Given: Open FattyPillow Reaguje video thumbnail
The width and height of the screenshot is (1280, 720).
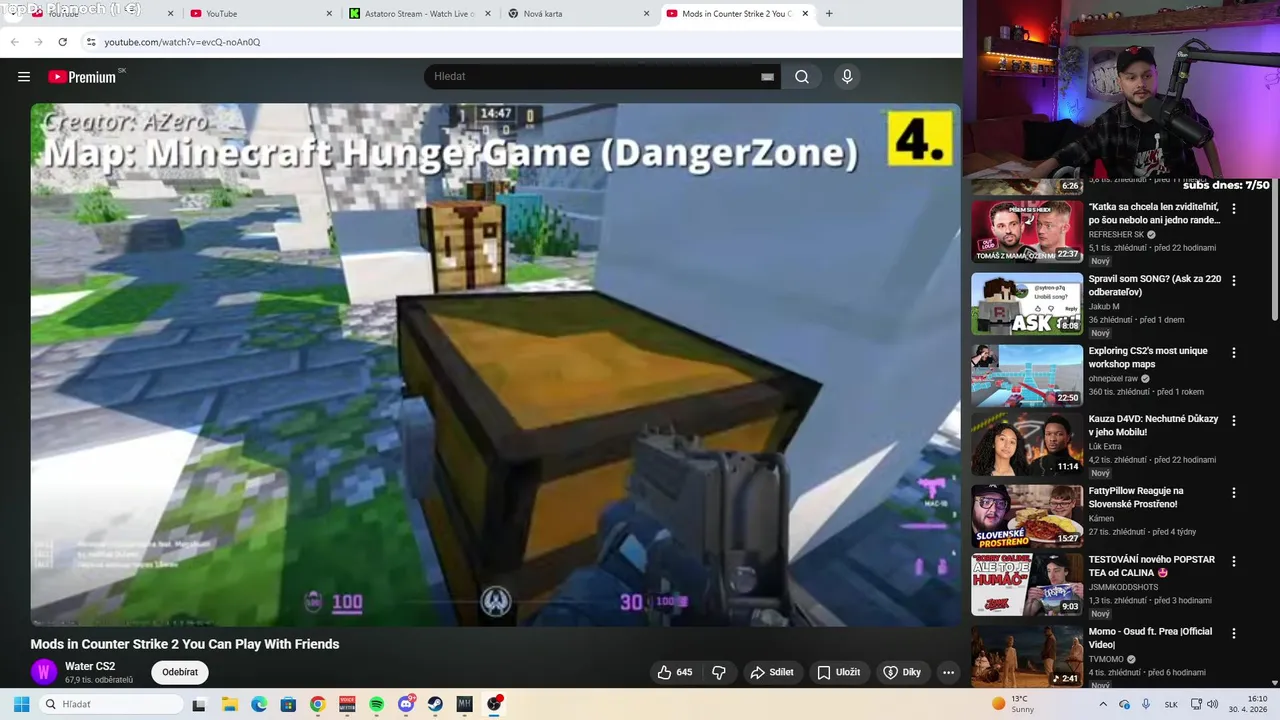Looking at the screenshot, I should coord(1027,516).
